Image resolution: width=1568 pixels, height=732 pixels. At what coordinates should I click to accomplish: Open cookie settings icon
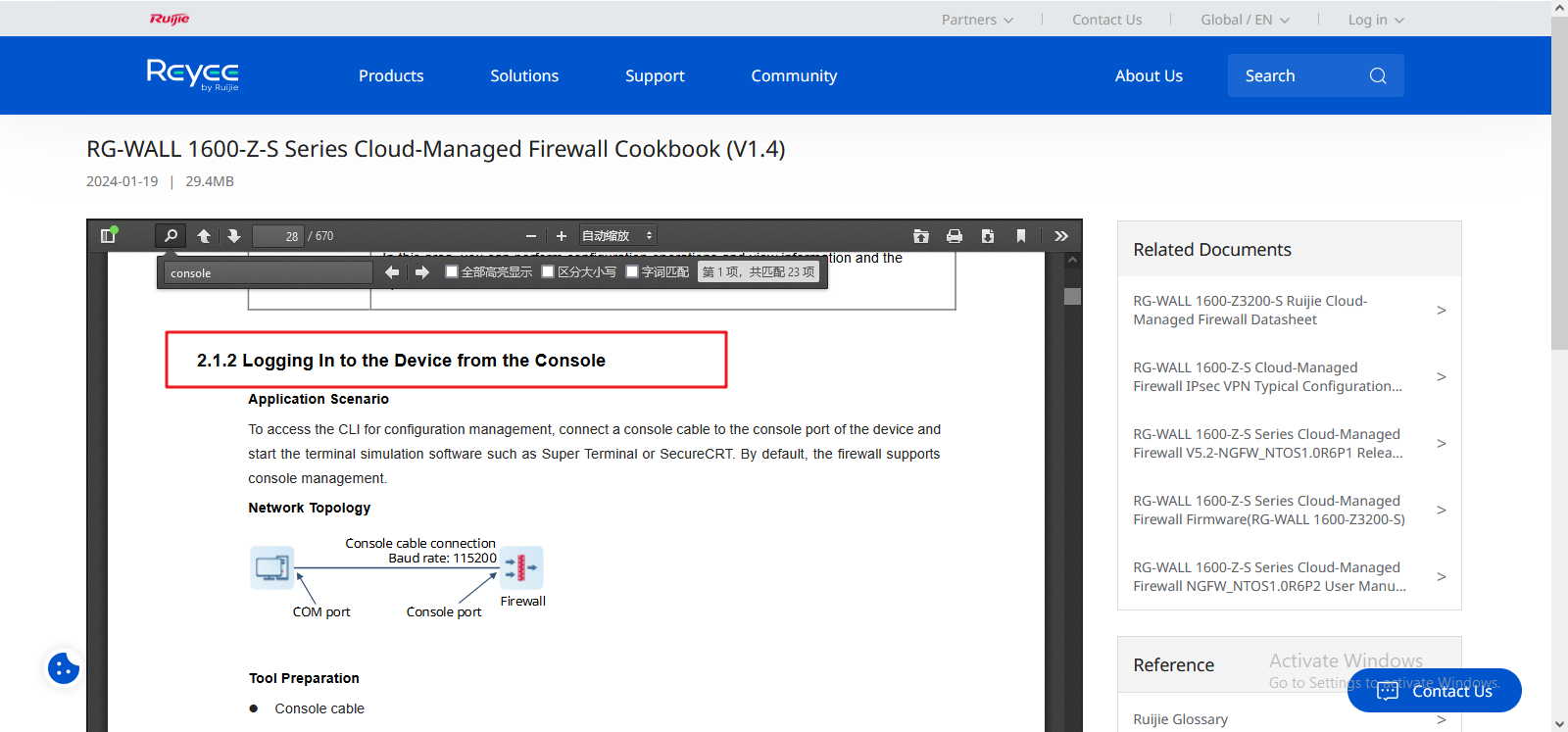64,668
